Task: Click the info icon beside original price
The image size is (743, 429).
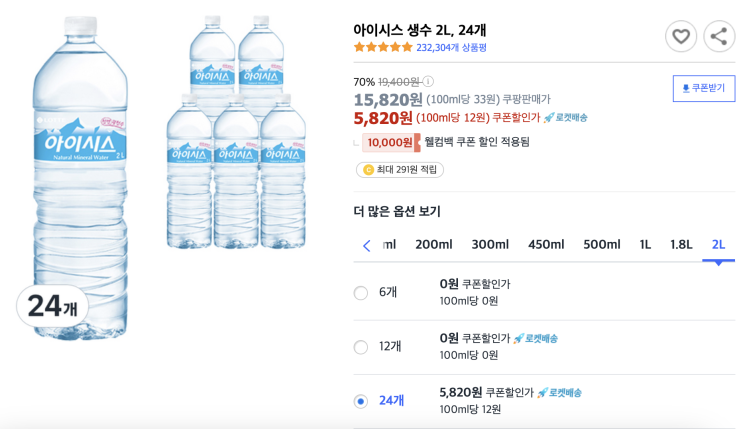Action: pyautogui.click(x=428, y=82)
